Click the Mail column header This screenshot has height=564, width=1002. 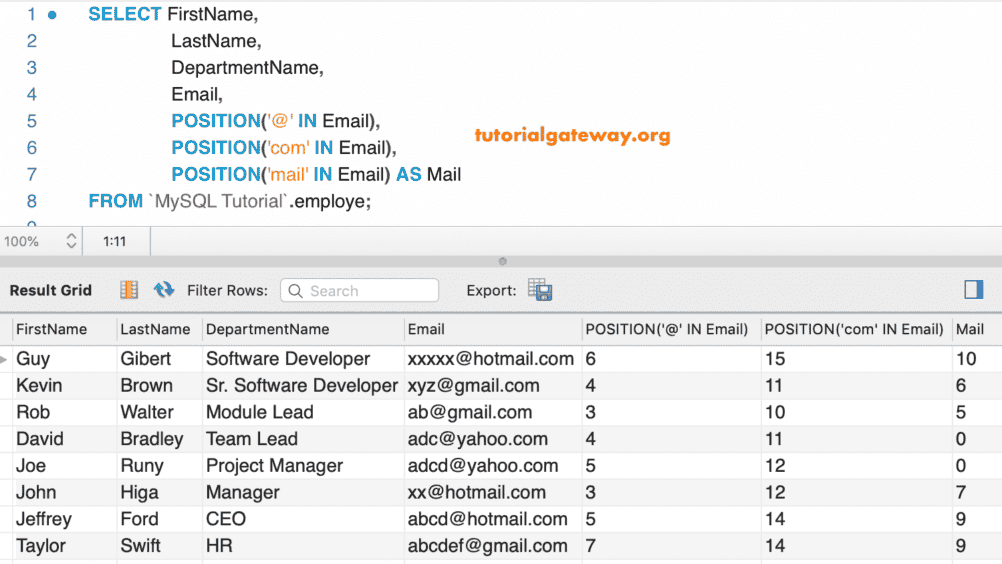tap(969, 329)
